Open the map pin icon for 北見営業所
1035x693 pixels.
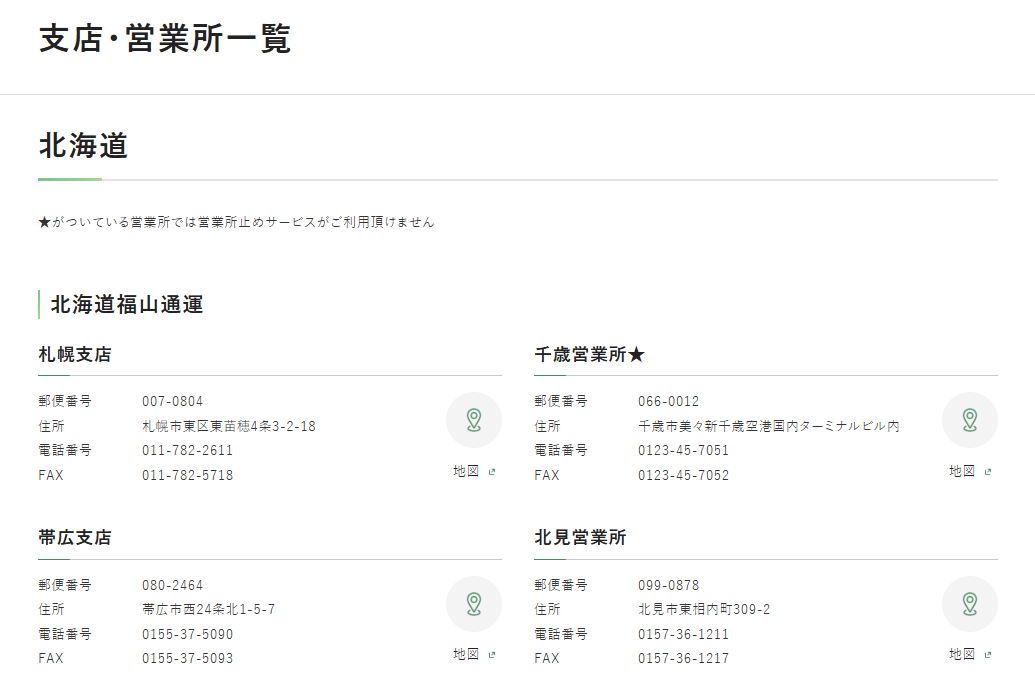coord(970,603)
